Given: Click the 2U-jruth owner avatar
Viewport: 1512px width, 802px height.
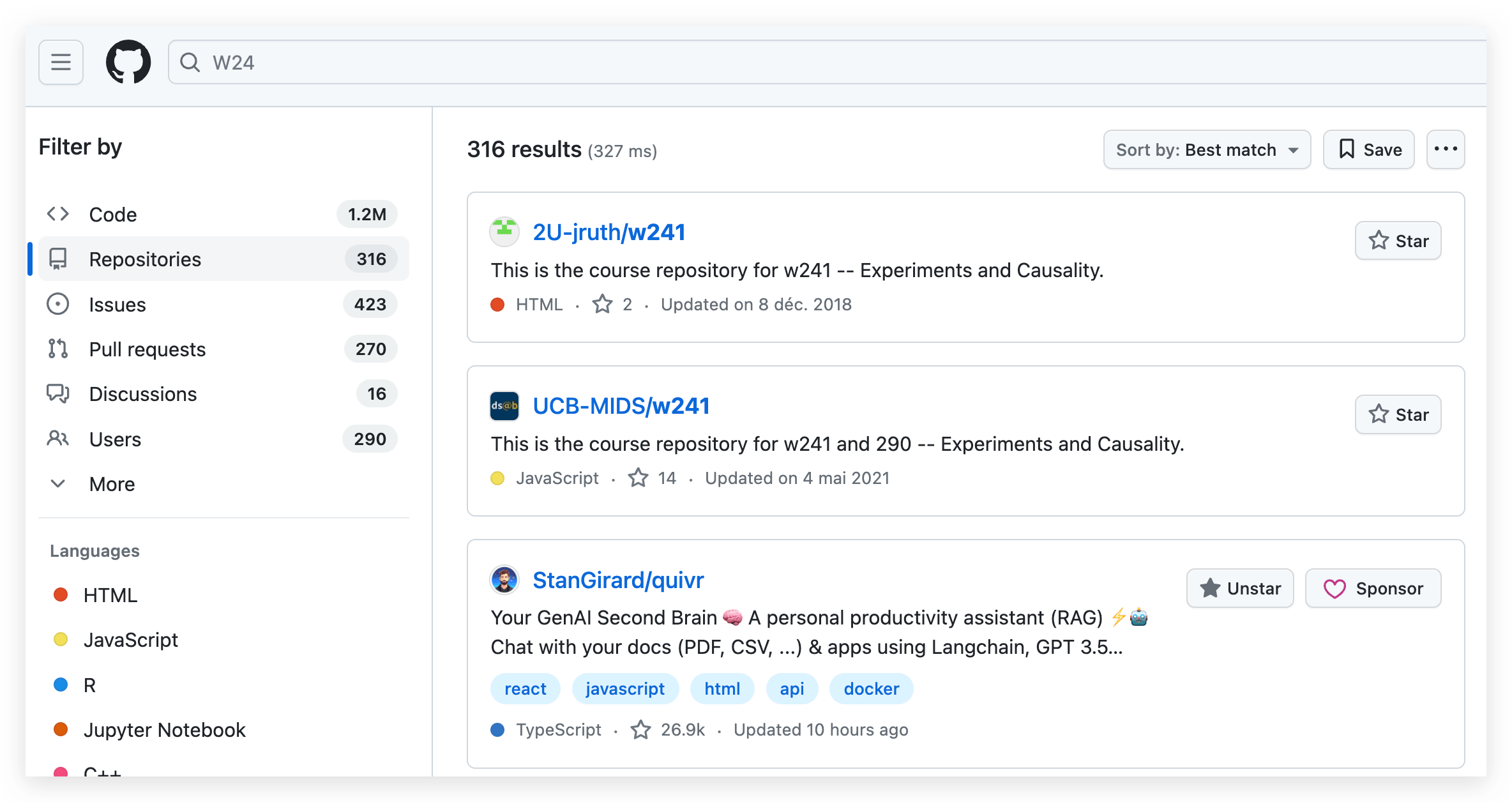Looking at the screenshot, I should (504, 232).
